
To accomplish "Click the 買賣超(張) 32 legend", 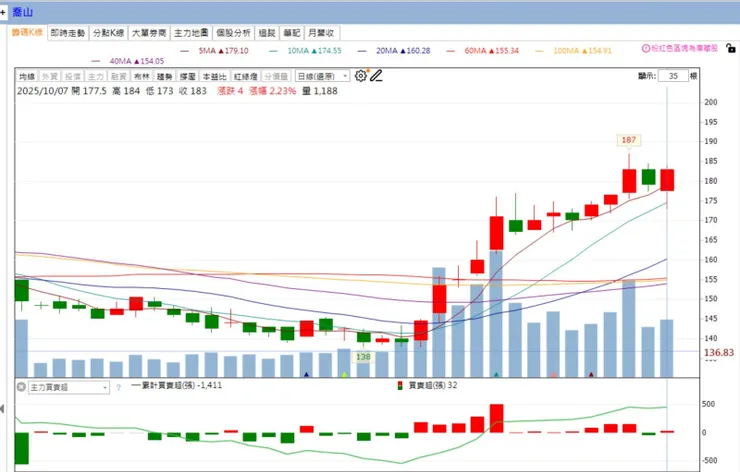I will pos(428,385).
